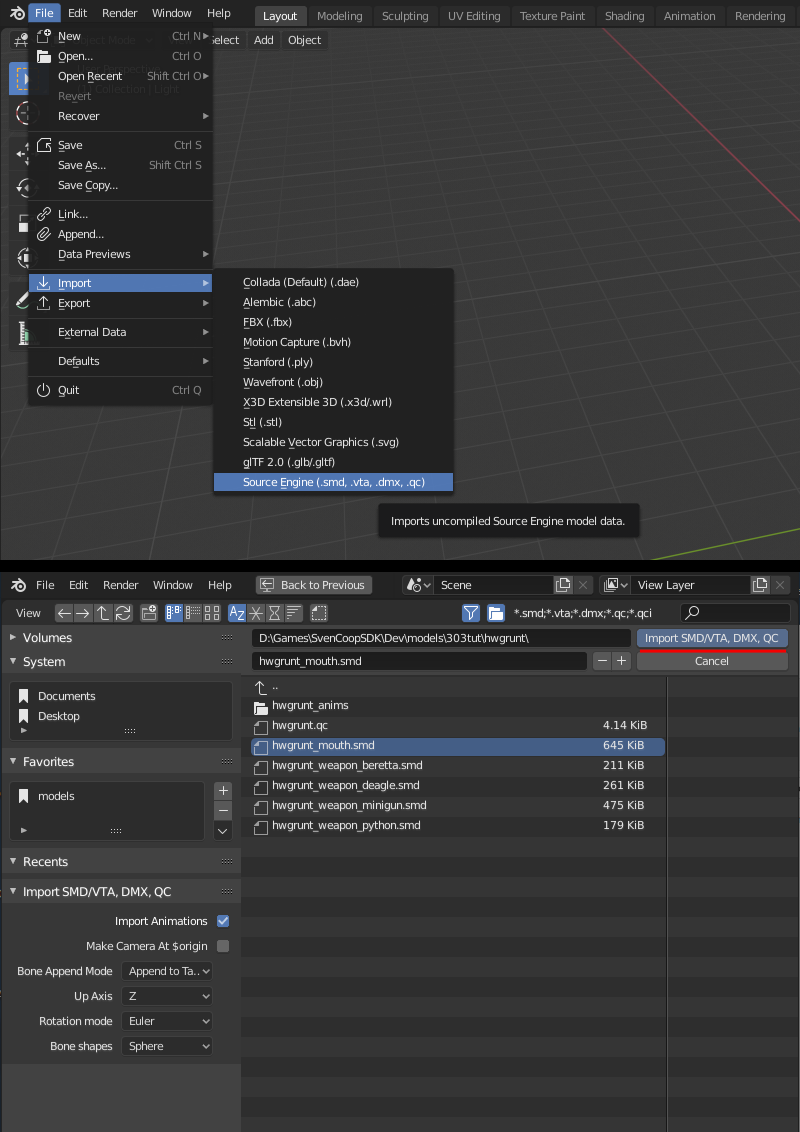The width and height of the screenshot is (800, 1132).
Task: Sort files by extension
Action: 256,613
